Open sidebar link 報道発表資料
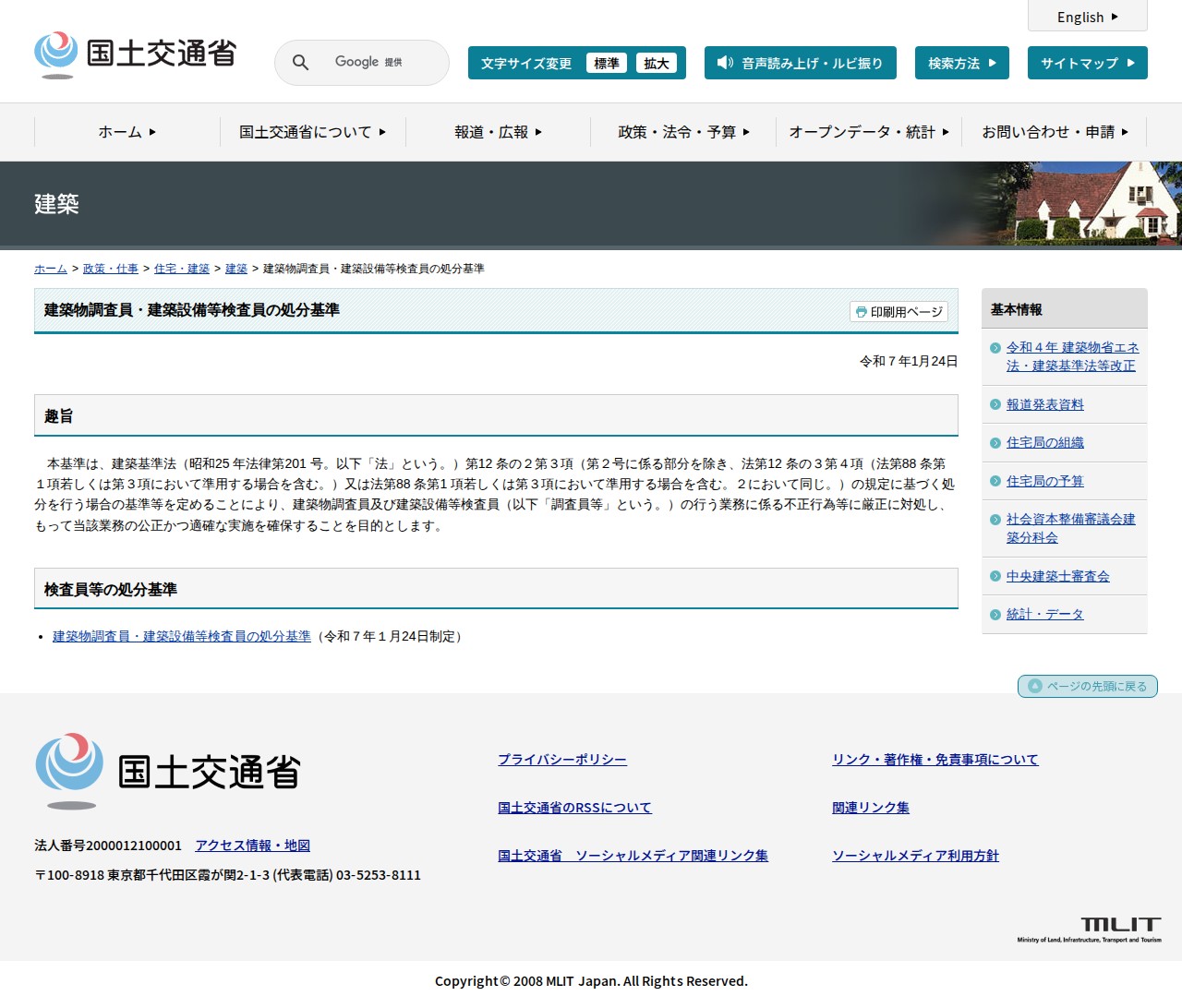The width and height of the screenshot is (1182, 1008). tap(1045, 404)
